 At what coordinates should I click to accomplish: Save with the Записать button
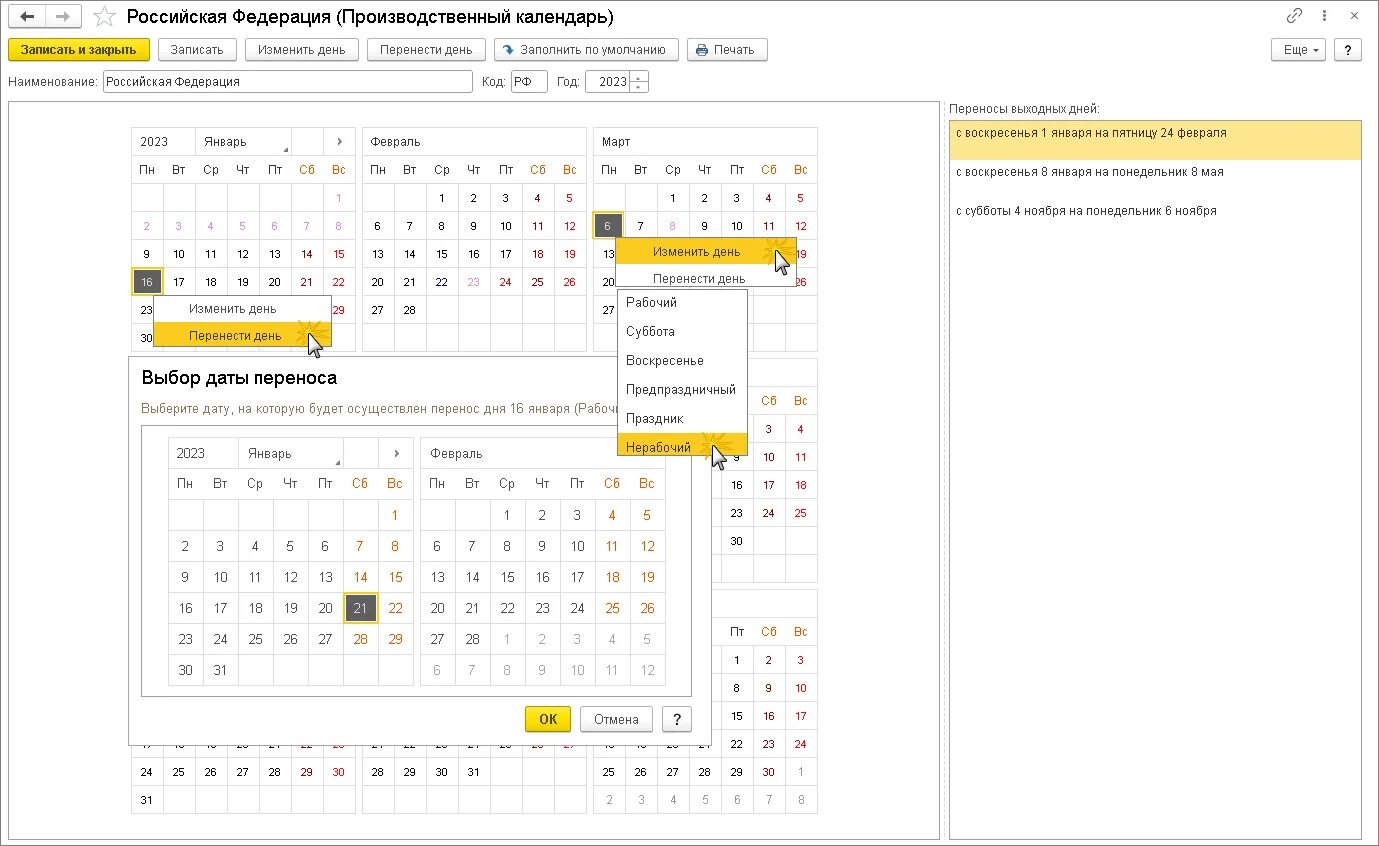197,50
